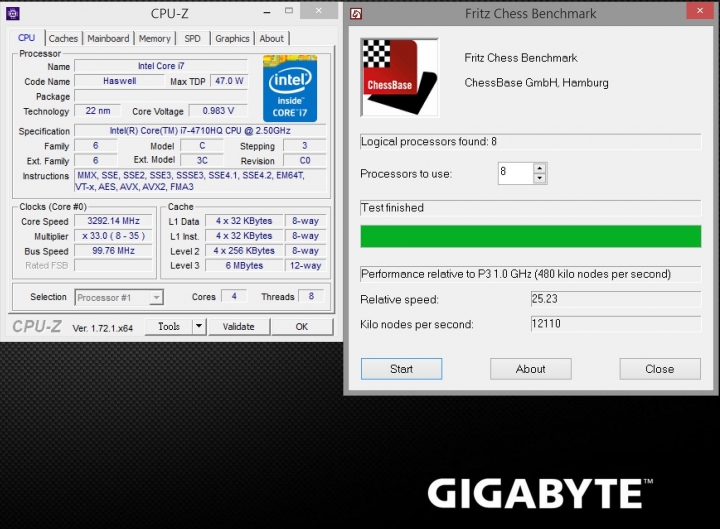
Task: Click the green benchmark progress bar
Action: (x=530, y=236)
